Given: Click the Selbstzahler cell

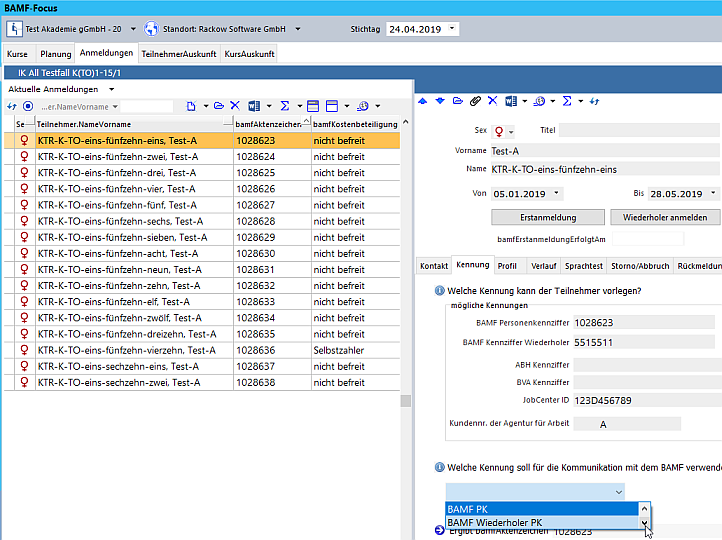Looking at the screenshot, I should 355,350.
